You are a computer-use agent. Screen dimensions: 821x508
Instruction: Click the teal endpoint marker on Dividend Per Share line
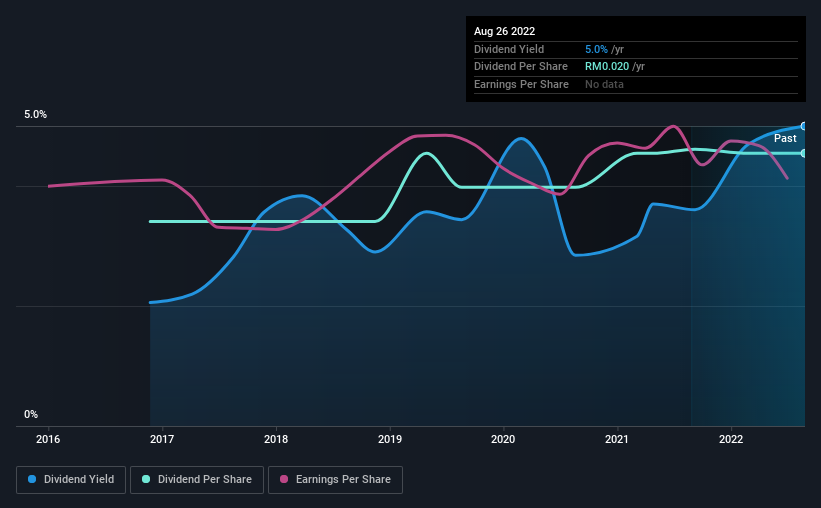click(x=804, y=153)
